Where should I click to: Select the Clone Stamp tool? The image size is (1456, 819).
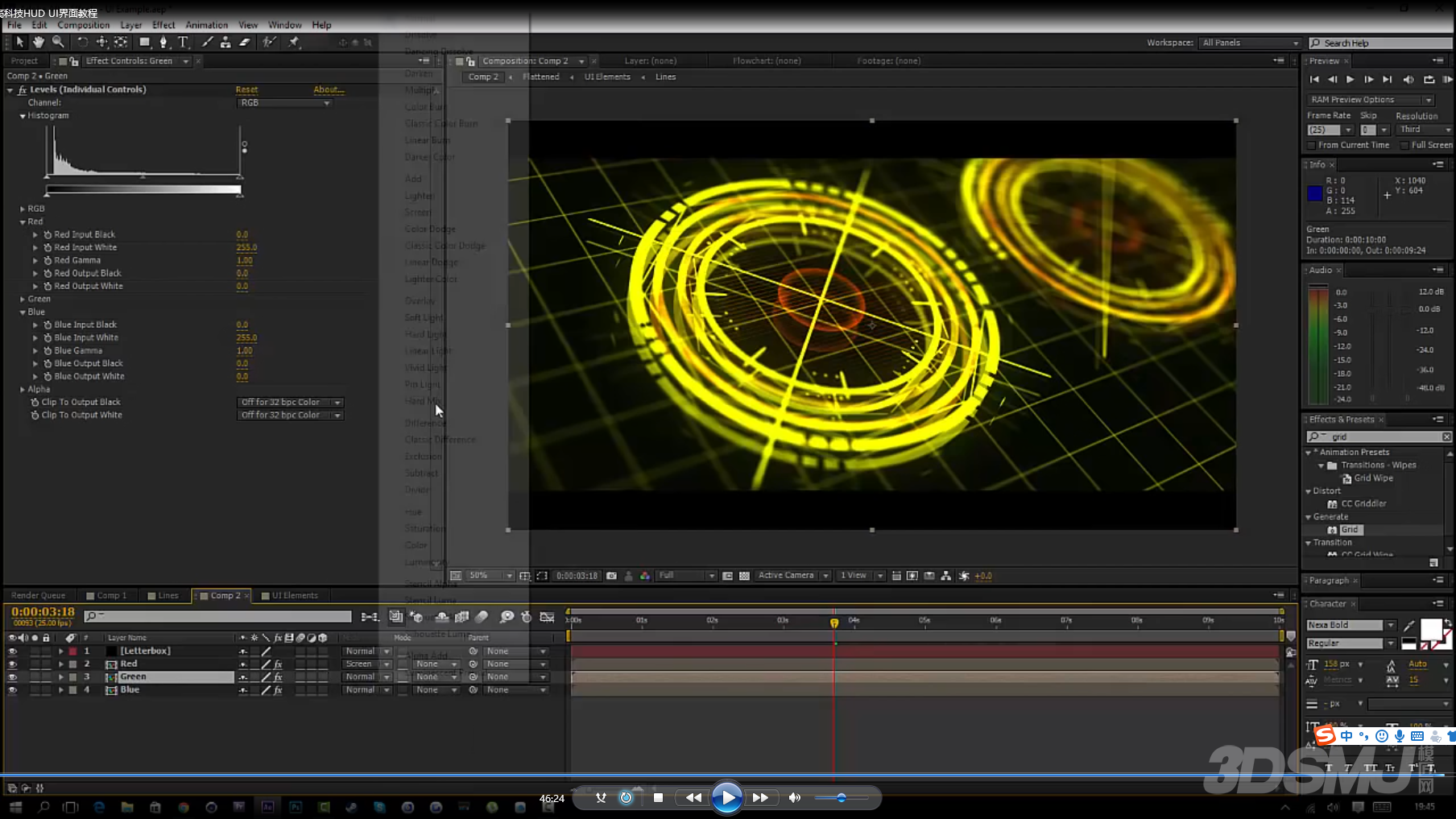[x=225, y=42]
